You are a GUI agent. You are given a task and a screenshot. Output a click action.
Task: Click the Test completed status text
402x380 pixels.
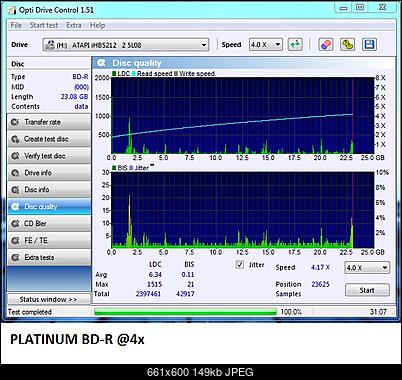click(x=30, y=312)
